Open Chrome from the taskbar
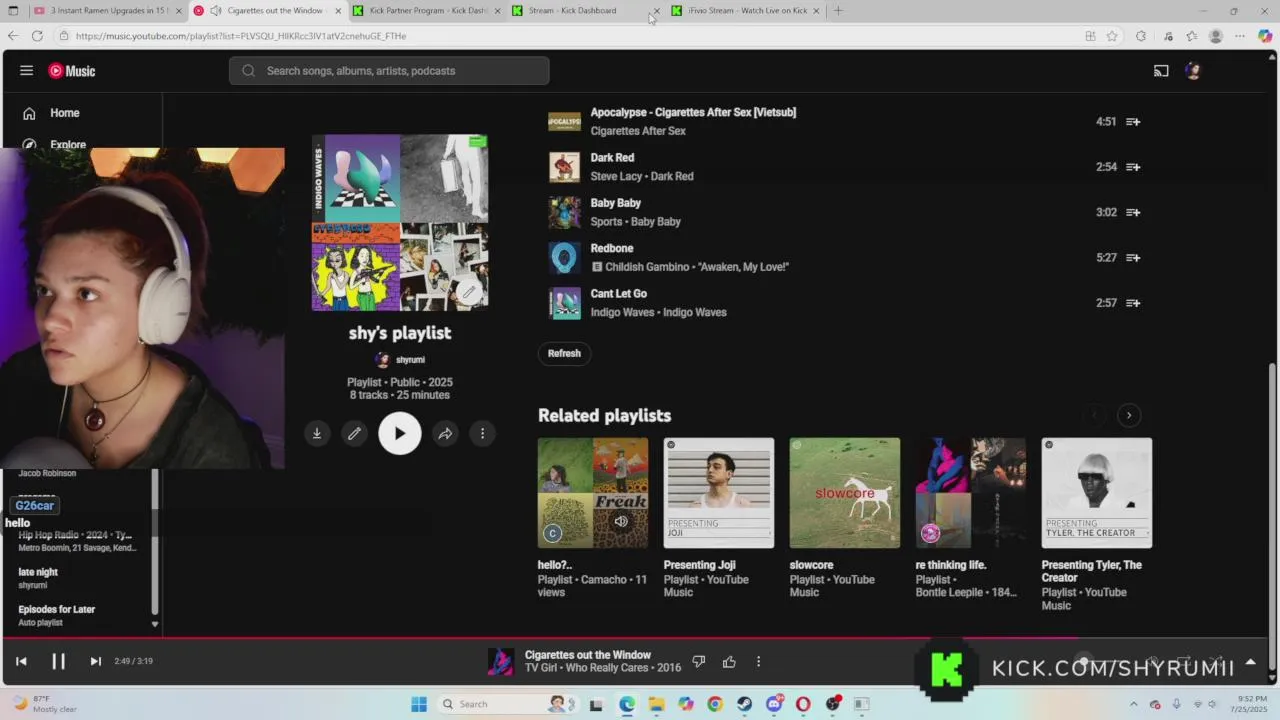 [714, 704]
